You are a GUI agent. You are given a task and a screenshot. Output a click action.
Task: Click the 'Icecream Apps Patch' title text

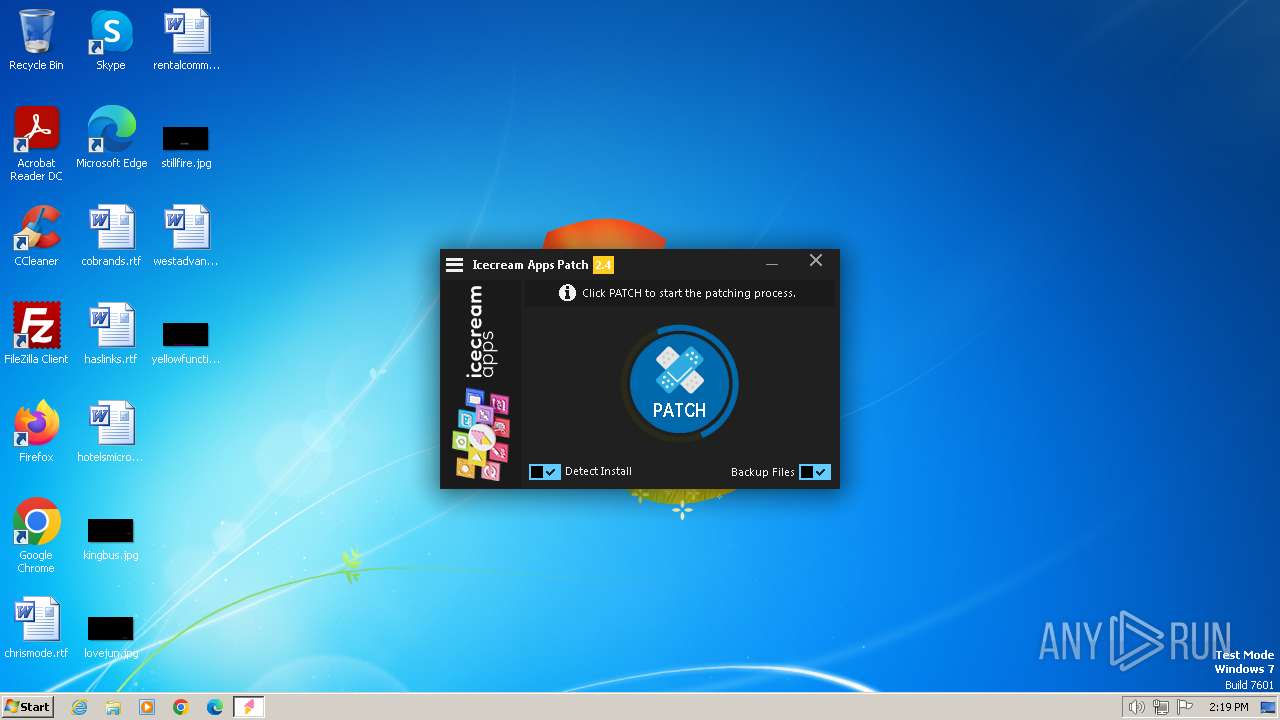[530, 265]
